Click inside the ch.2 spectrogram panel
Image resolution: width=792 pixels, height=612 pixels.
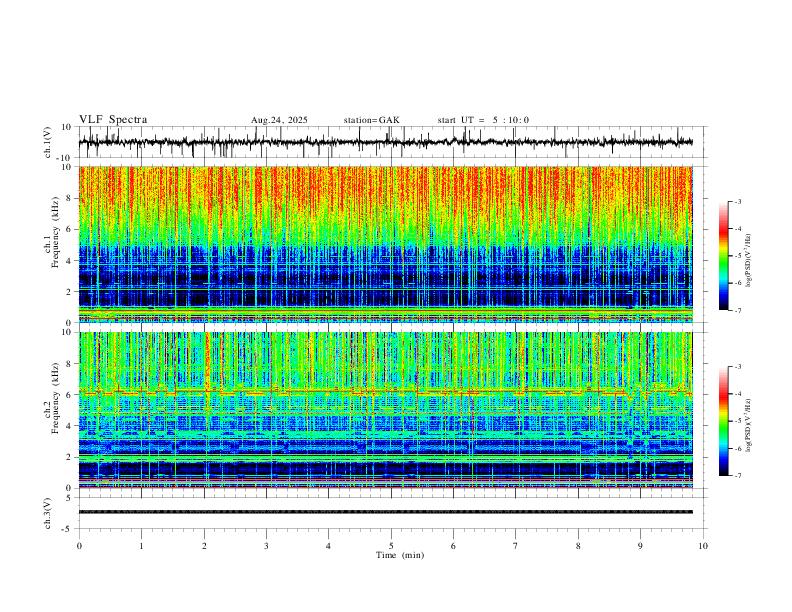(x=385, y=410)
